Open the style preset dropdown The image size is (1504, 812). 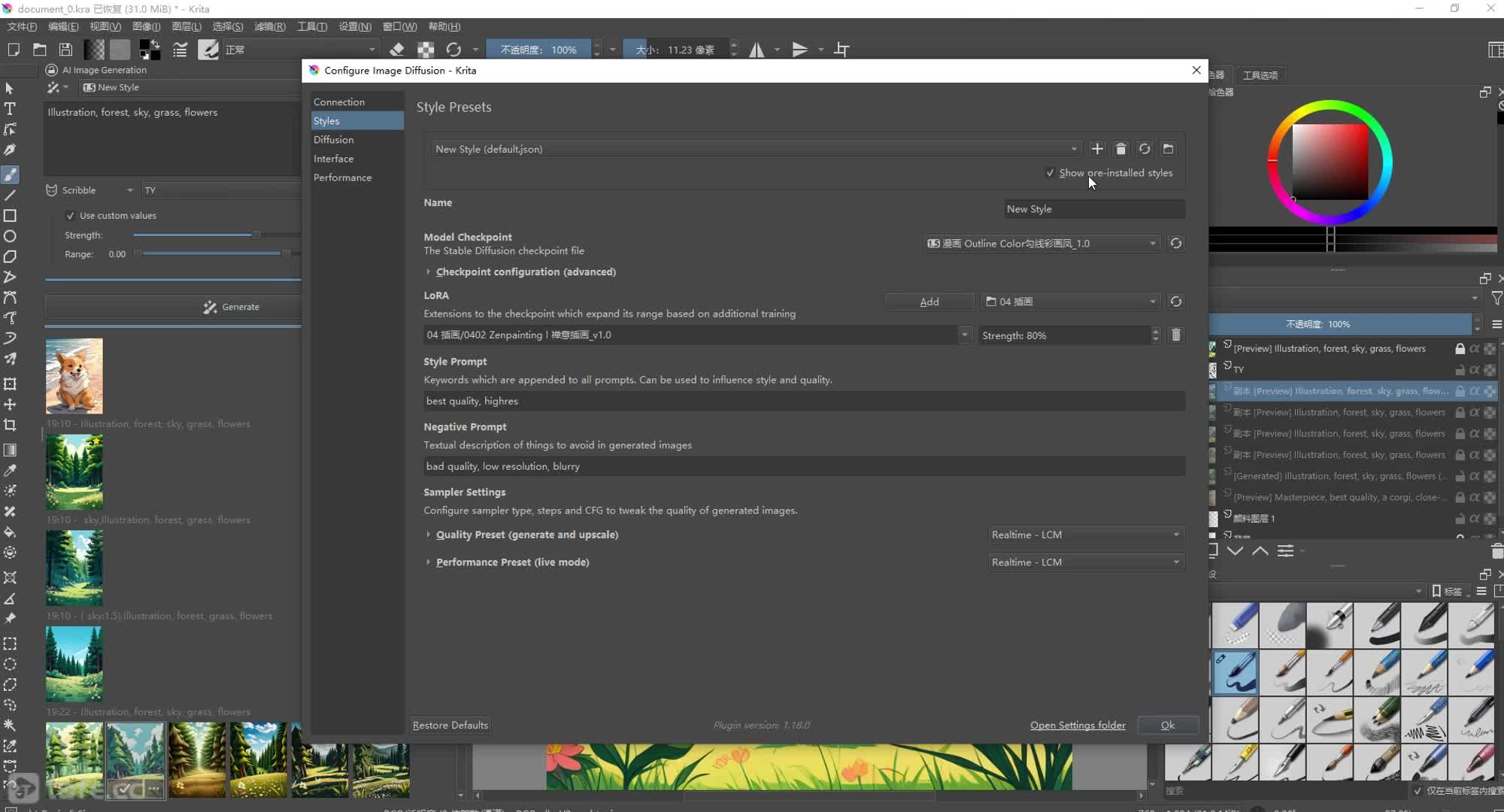757,149
